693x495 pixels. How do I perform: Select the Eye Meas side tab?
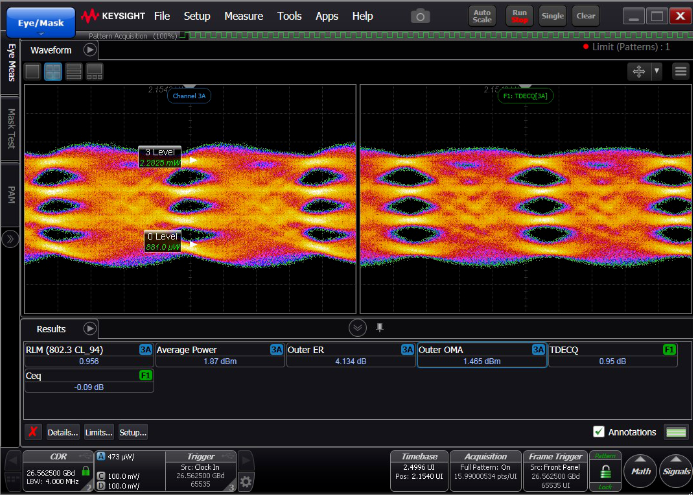tap(11, 62)
